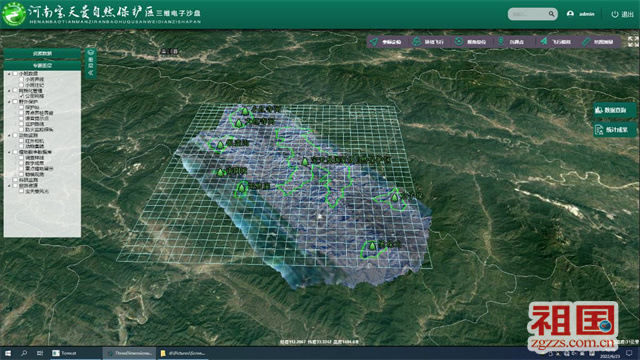Collapse the layer panel using the double-chevron tab
This screenshot has height=360, width=640.
click(91, 73)
